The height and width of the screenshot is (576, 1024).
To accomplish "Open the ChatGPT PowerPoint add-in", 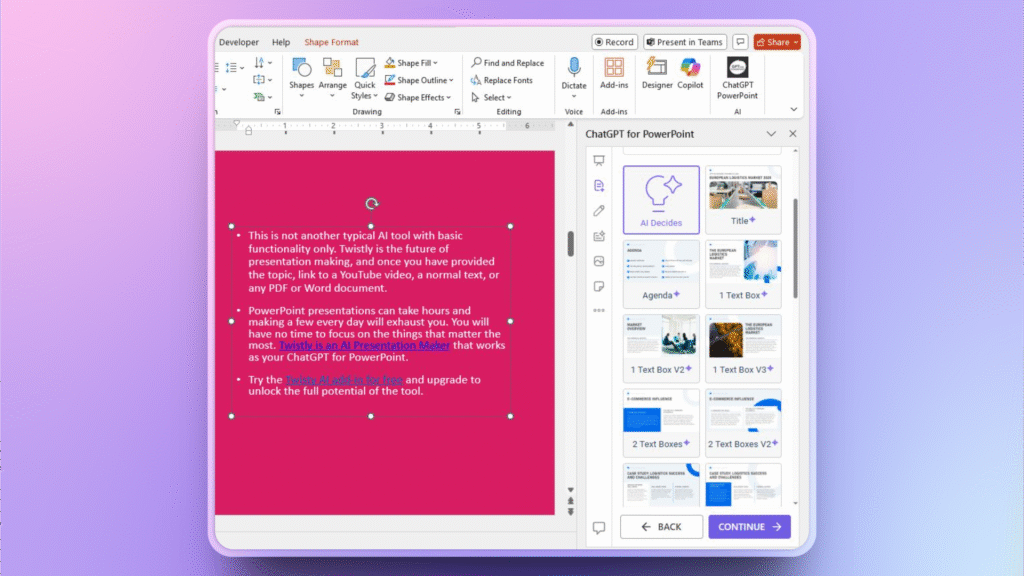I will tap(737, 75).
